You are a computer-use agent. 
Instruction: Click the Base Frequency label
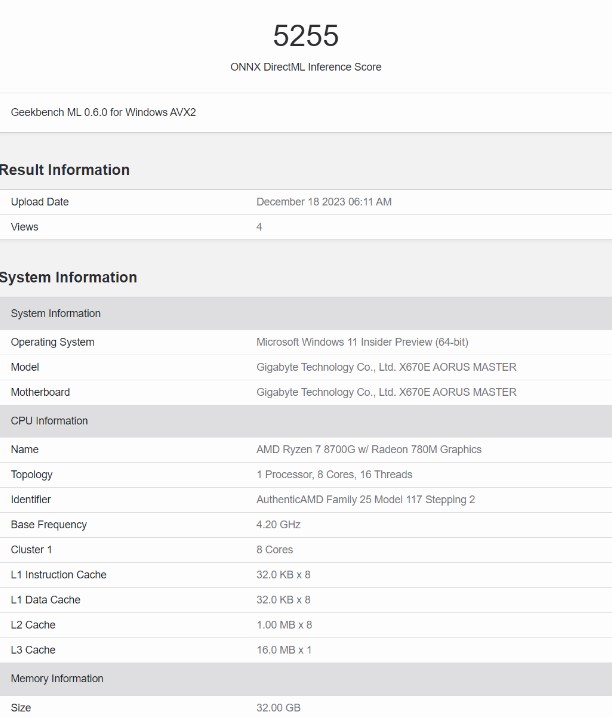(x=49, y=525)
